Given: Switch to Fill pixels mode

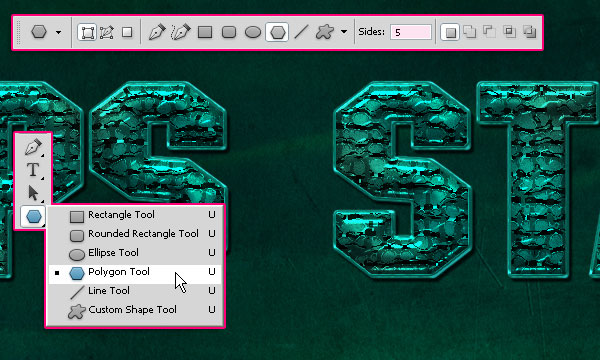Looking at the screenshot, I should tap(127, 32).
